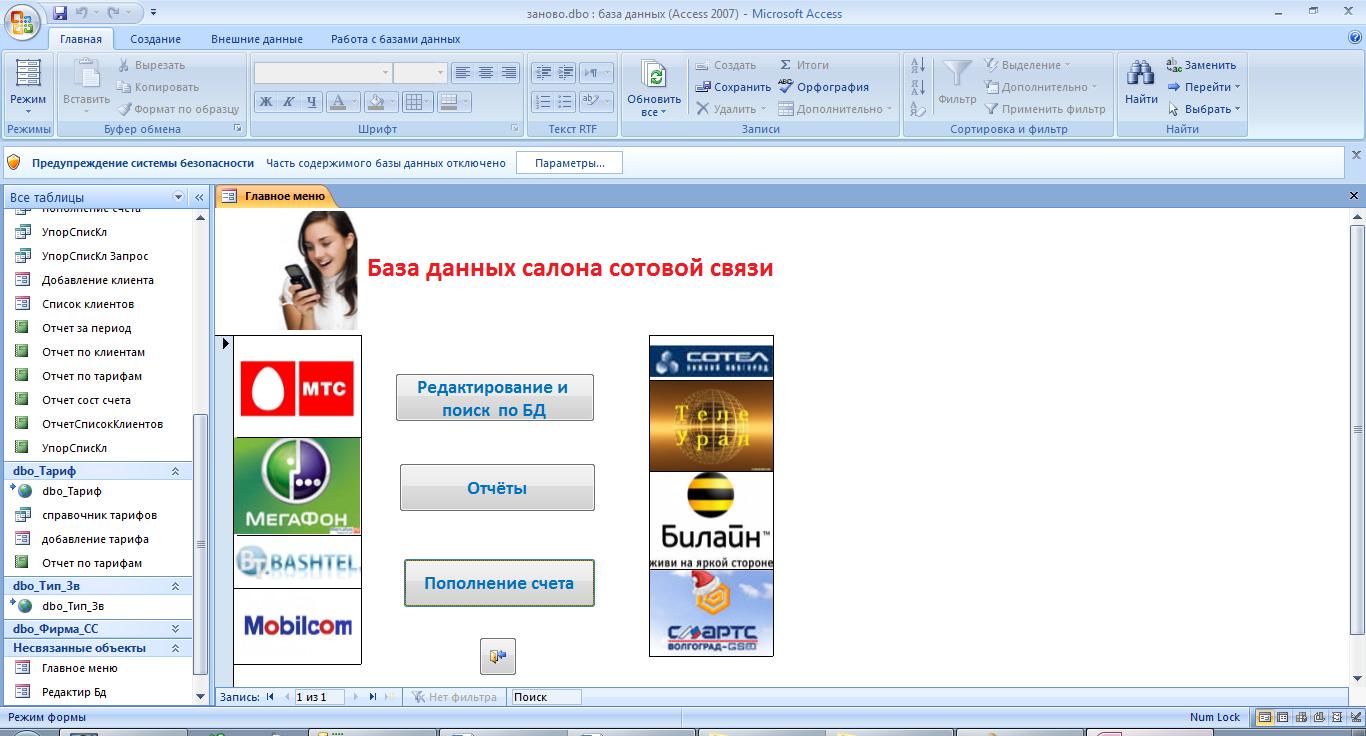Click the fill color bucket button
Image resolution: width=1366 pixels, height=736 pixels.
pyautogui.click(x=376, y=101)
